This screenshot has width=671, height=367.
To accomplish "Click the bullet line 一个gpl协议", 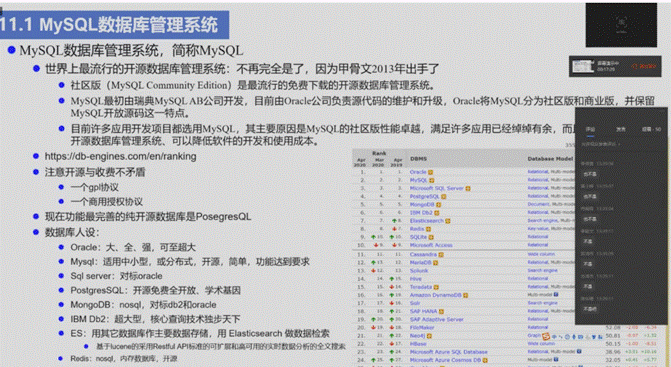I will point(95,187).
